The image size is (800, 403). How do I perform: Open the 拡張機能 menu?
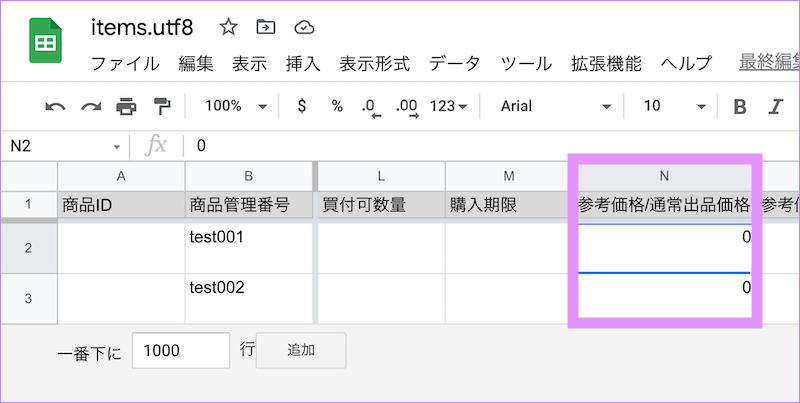pos(606,64)
